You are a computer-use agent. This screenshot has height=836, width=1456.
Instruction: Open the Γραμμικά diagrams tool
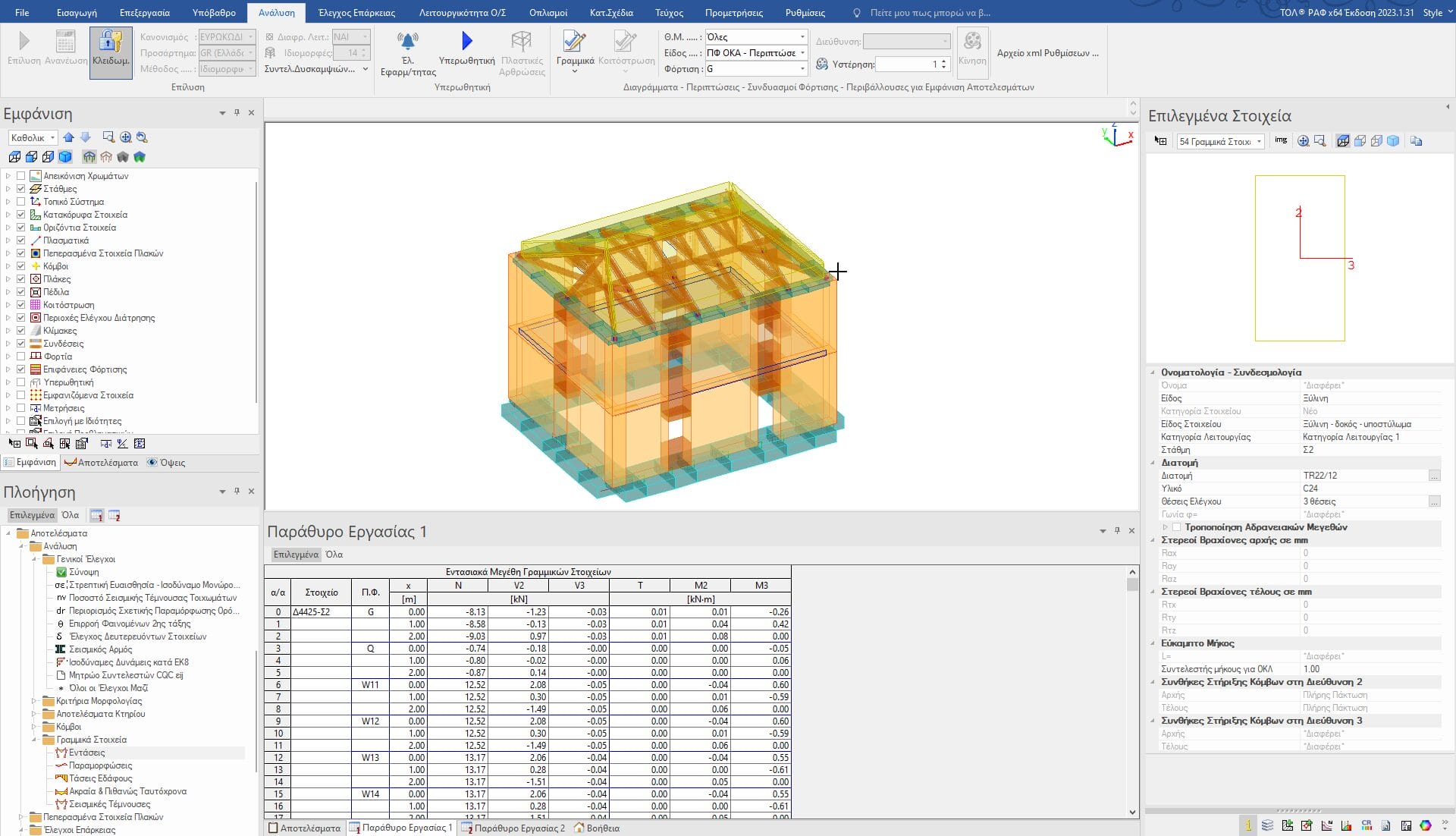pyautogui.click(x=575, y=44)
